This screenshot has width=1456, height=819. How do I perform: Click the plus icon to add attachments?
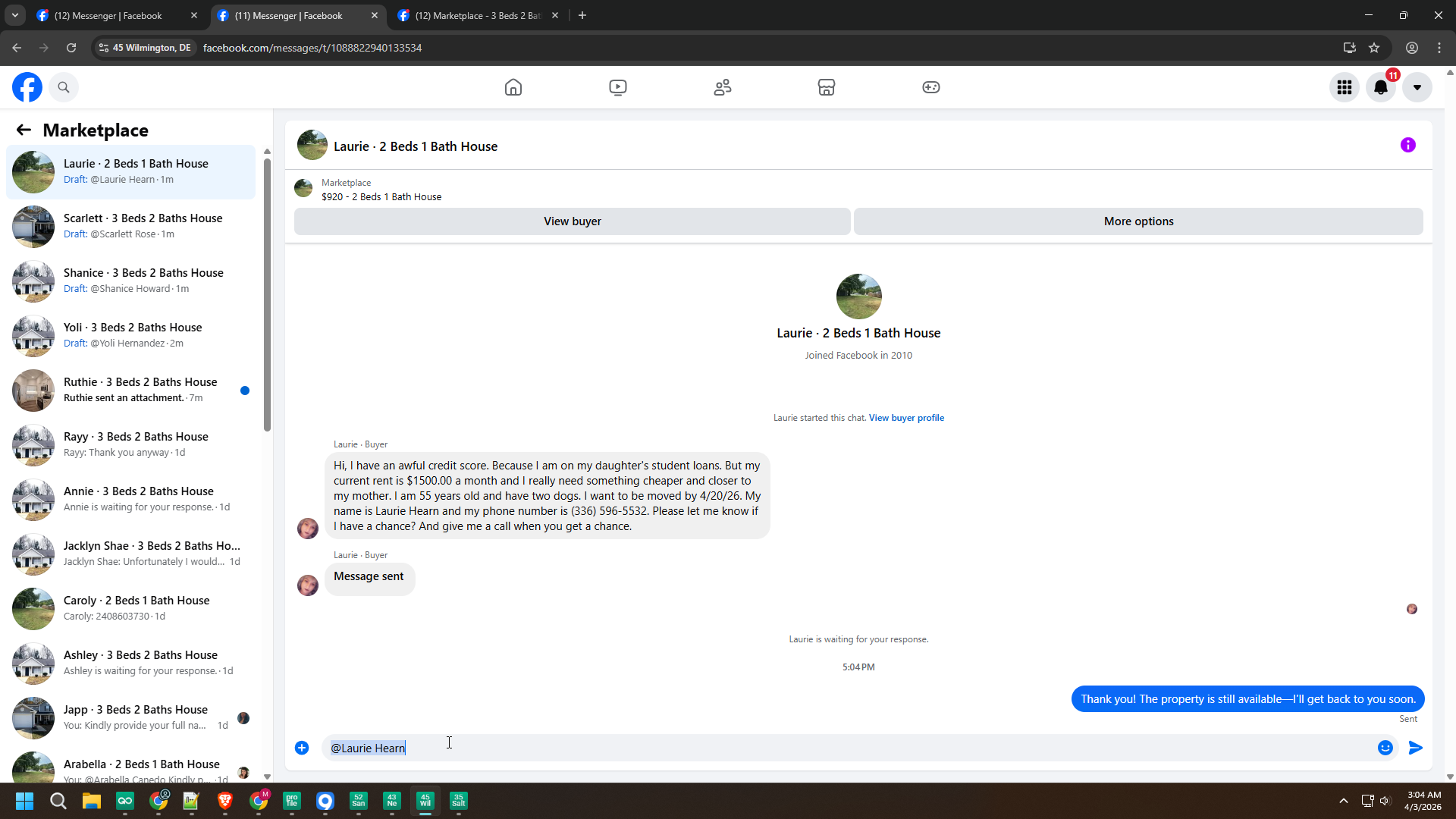302,748
